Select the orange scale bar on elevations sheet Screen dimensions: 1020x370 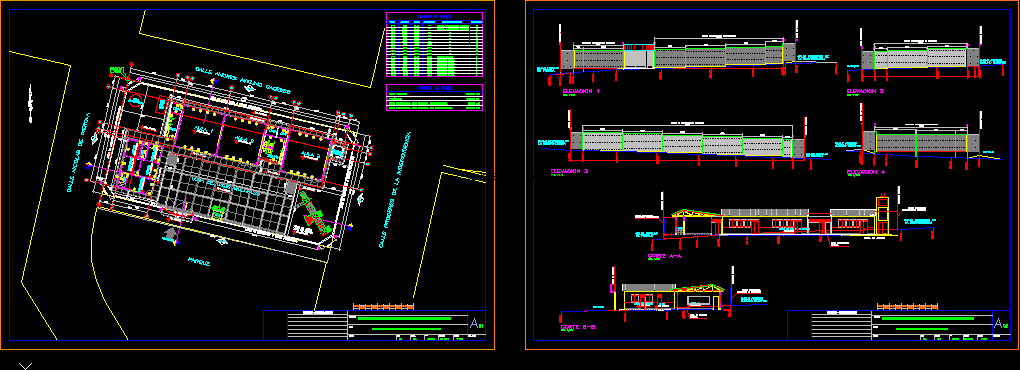907,306
